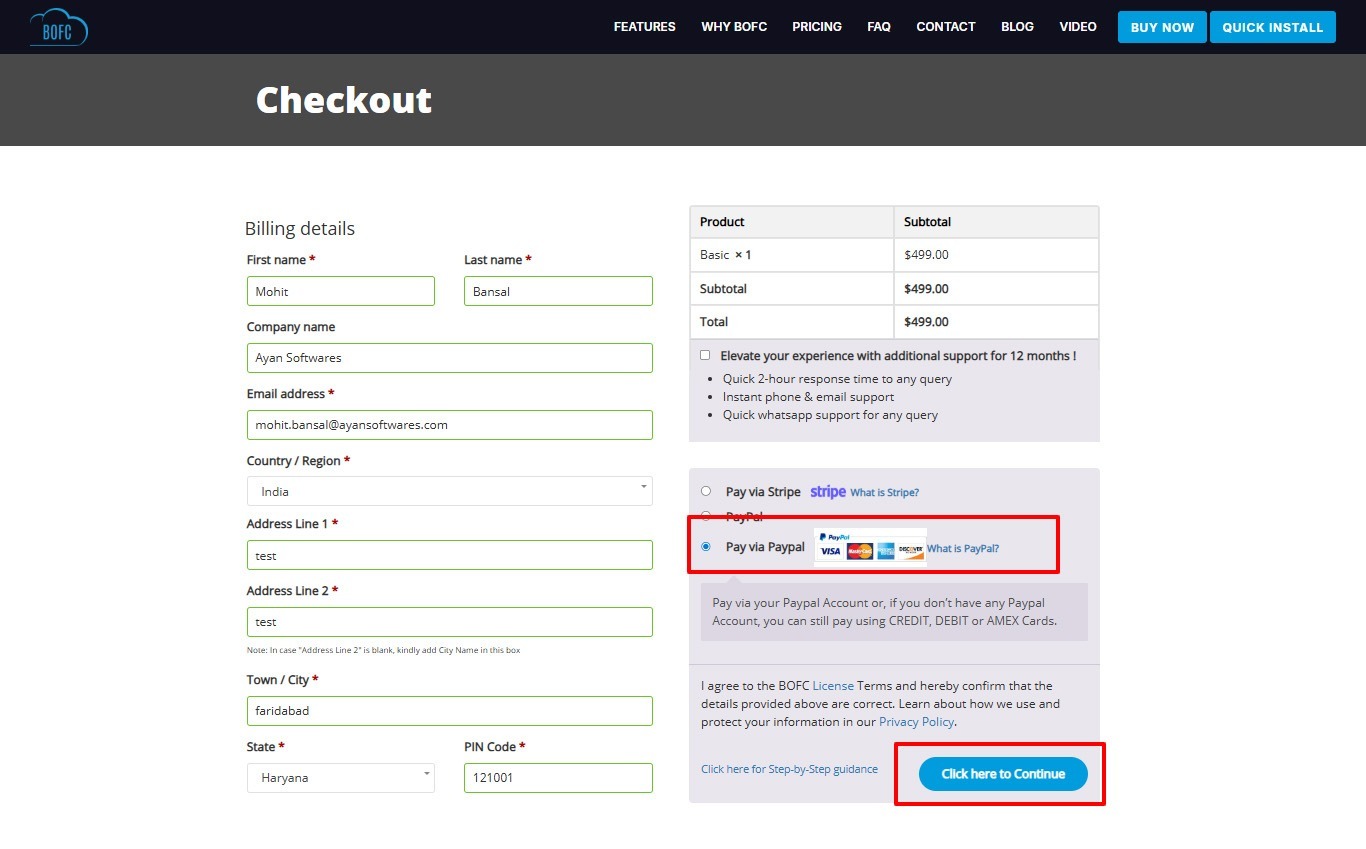The image size is (1366, 849).
Task: Click the AmEx card icon
Action: (x=885, y=551)
